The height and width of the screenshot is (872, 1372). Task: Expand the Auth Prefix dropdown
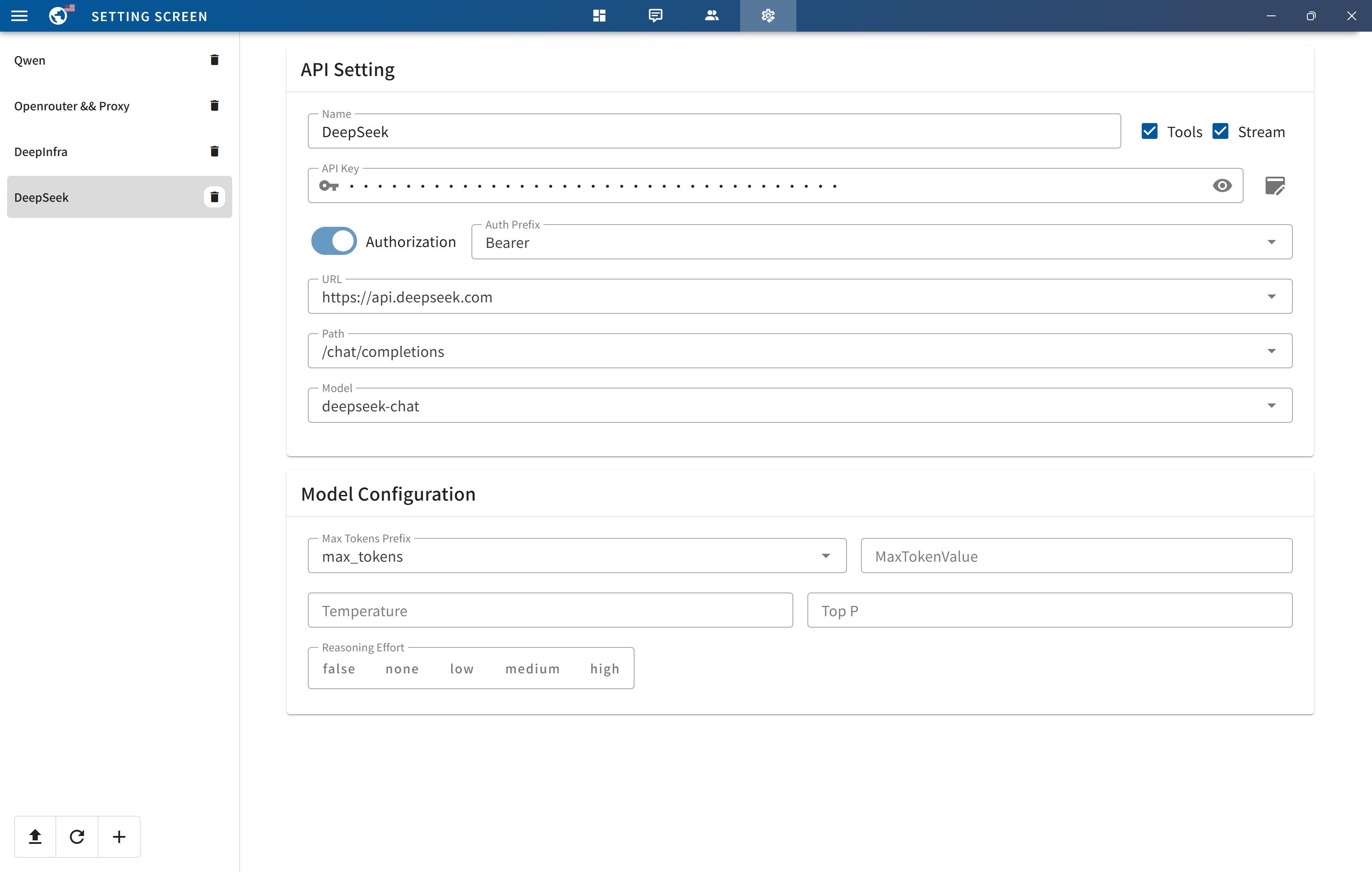click(1271, 242)
